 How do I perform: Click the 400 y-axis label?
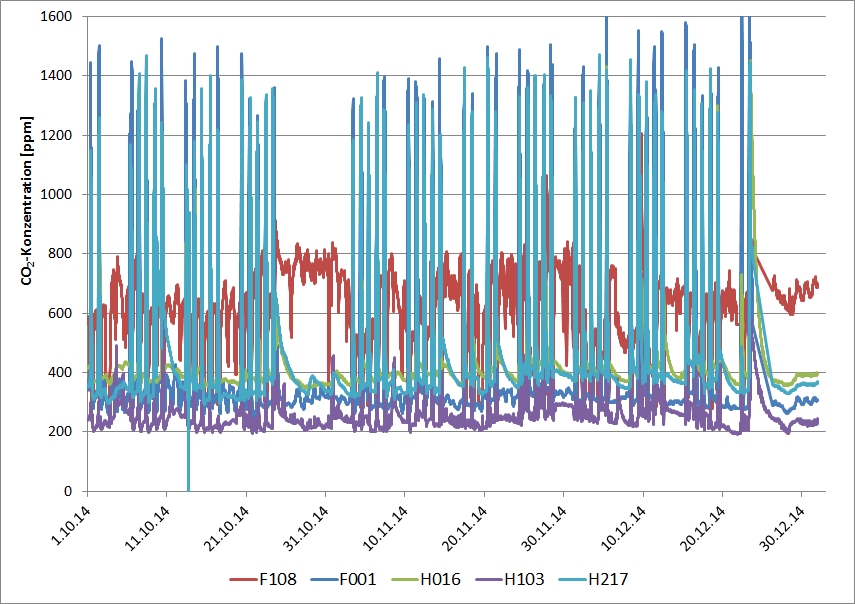tap(60, 372)
